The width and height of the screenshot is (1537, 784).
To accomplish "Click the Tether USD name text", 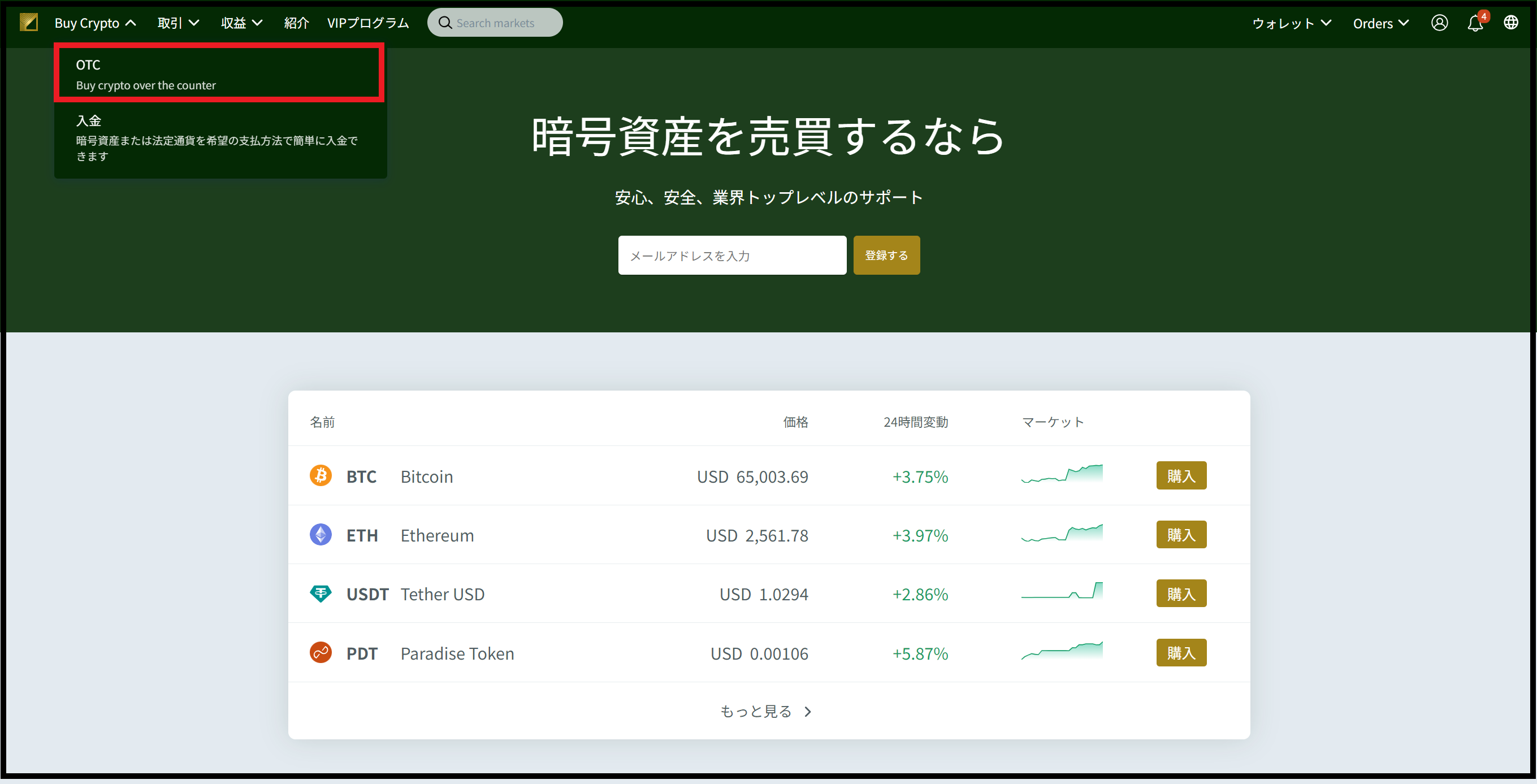I will 442,595.
